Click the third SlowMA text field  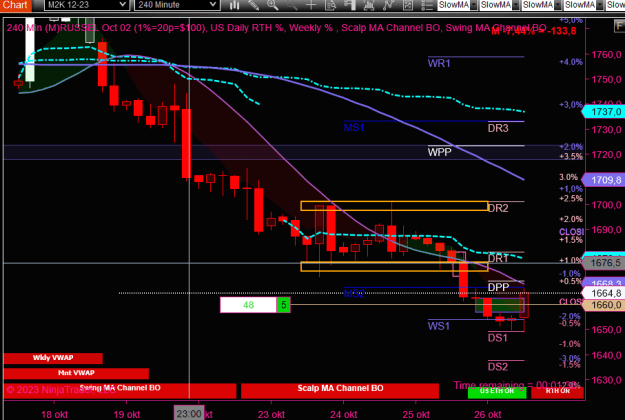538,5
